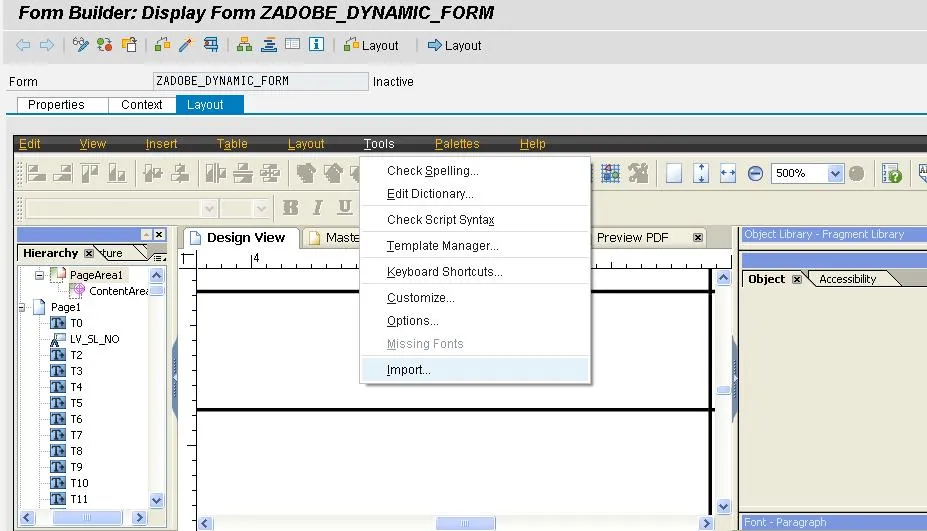Choose Import from Tools menu

tap(475, 370)
